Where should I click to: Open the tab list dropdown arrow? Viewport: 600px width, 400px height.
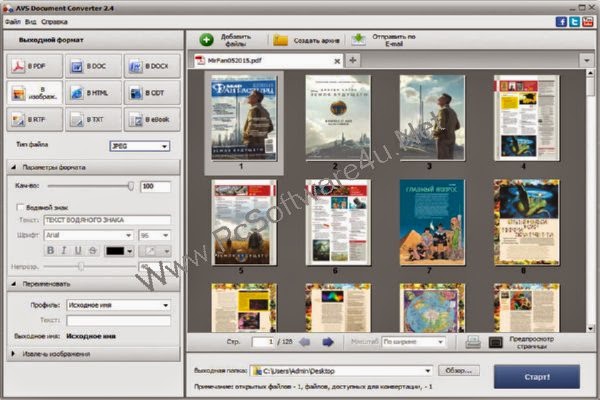pyautogui.click(x=587, y=60)
